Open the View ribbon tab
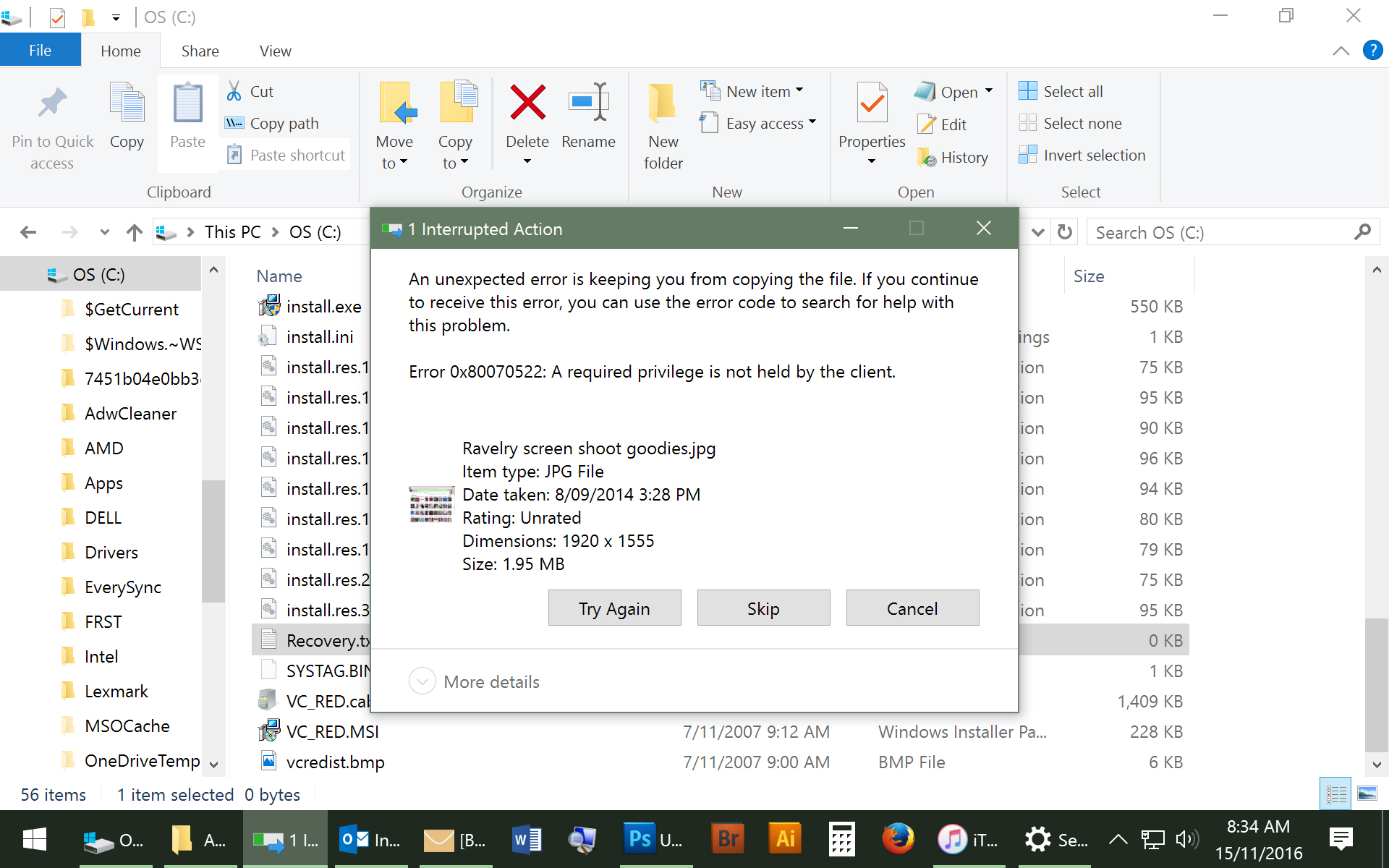Image resolution: width=1389 pixels, height=868 pixels. (275, 51)
